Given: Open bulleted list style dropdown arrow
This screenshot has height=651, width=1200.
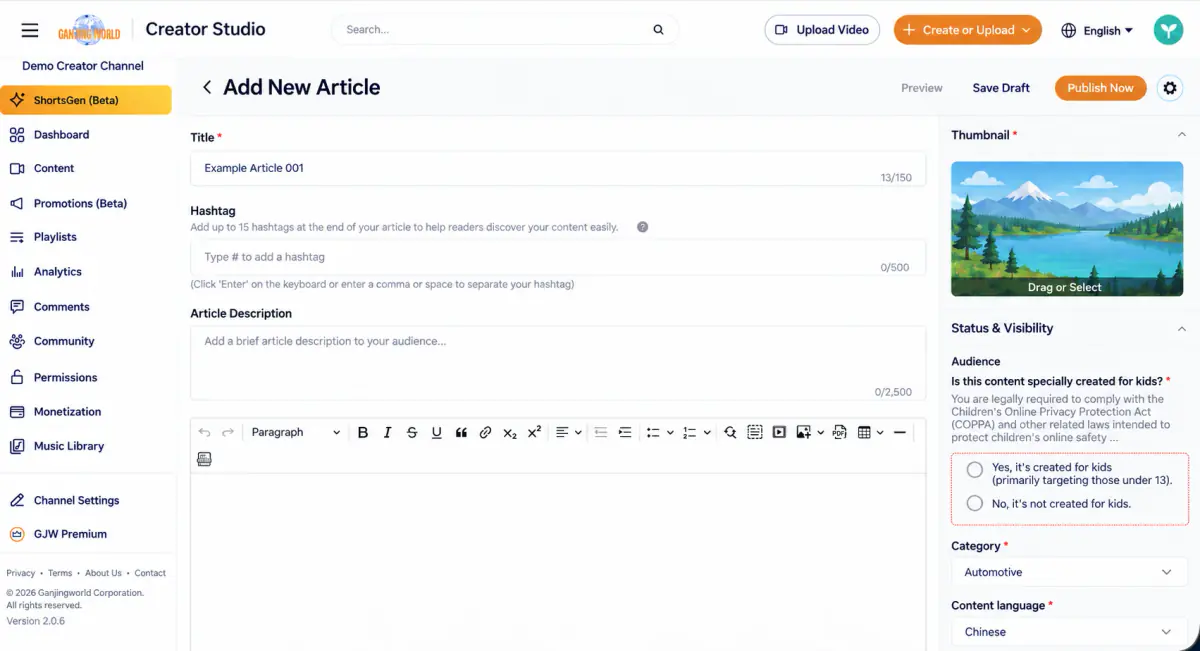Looking at the screenshot, I should tap(670, 432).
